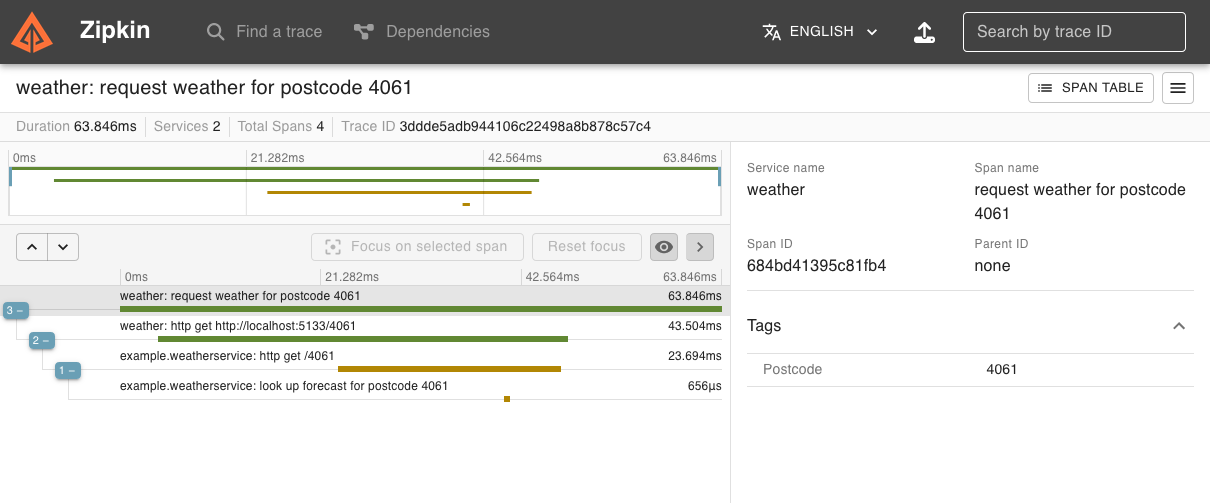Screen dimensions: 1210x503
Task: Click the Zipkin logo icon
Action: [32, 32]
